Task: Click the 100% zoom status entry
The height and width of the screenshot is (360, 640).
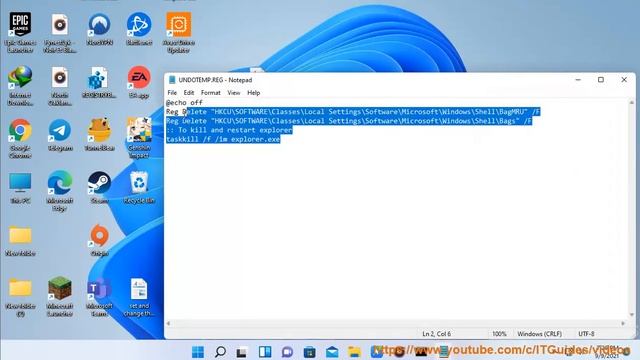Action: pos(499,334)
